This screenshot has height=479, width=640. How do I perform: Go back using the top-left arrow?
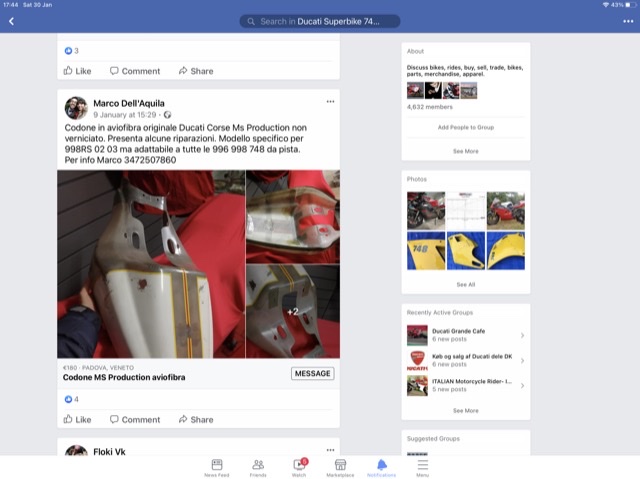point(11,21)
